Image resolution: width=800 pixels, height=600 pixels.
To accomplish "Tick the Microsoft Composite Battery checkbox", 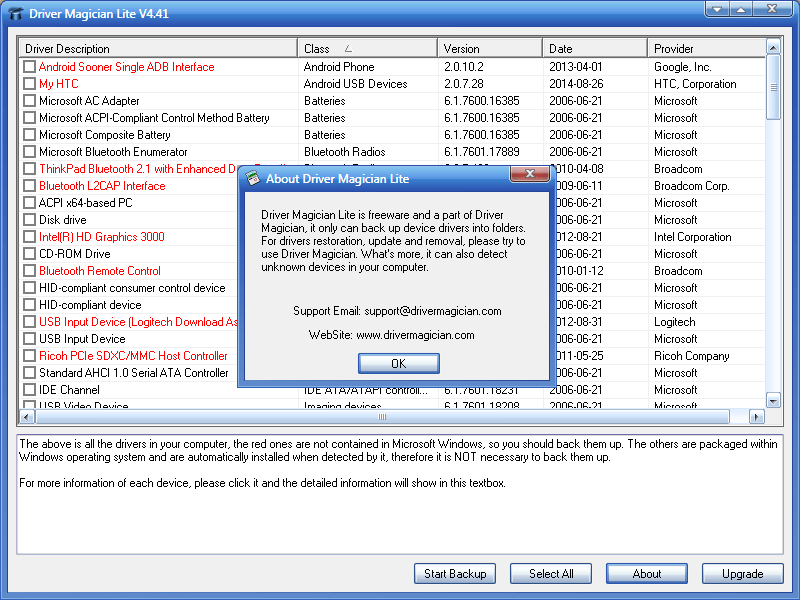I will tap(30, 135).
